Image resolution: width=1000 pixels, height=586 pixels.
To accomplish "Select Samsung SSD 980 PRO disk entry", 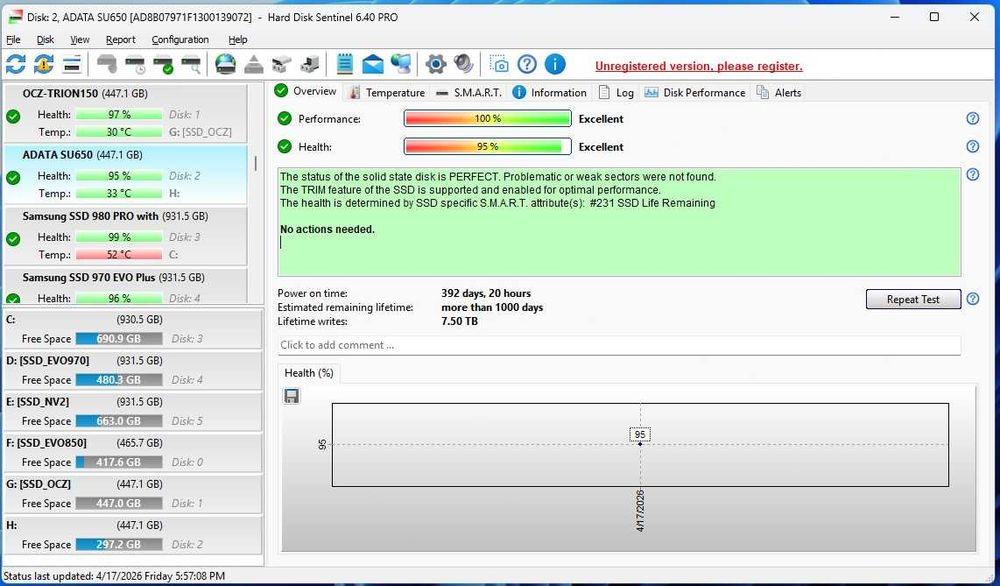I will point(126,235).
